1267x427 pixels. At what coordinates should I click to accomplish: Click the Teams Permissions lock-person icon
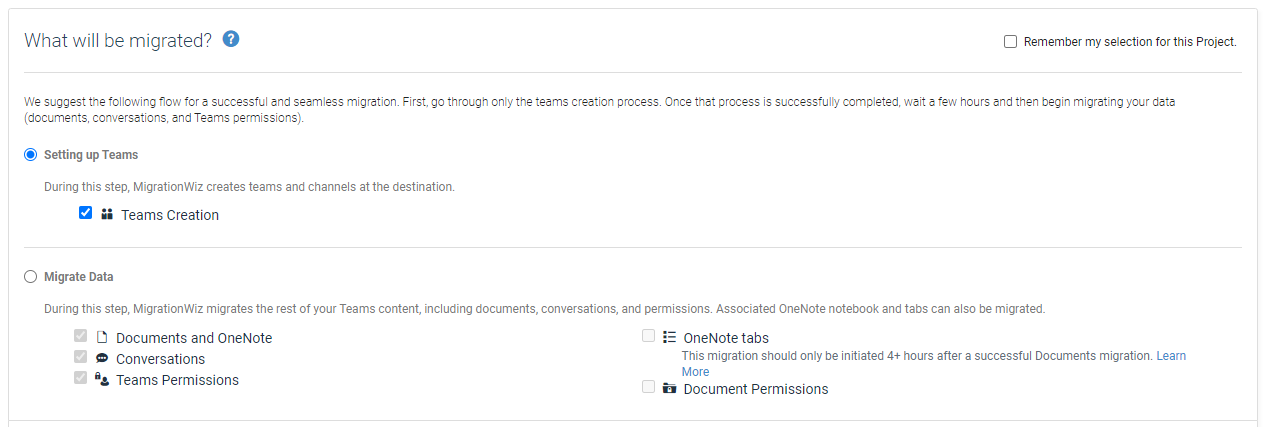point(102,379)
